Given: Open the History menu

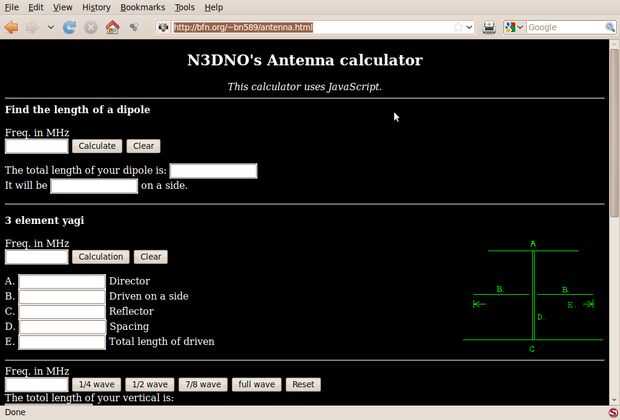Looking at the screenshot, I should [x=96, y=7].
